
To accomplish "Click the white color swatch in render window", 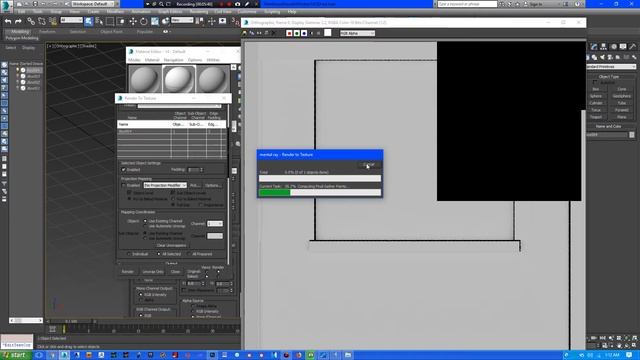I will tap(327, 33).
